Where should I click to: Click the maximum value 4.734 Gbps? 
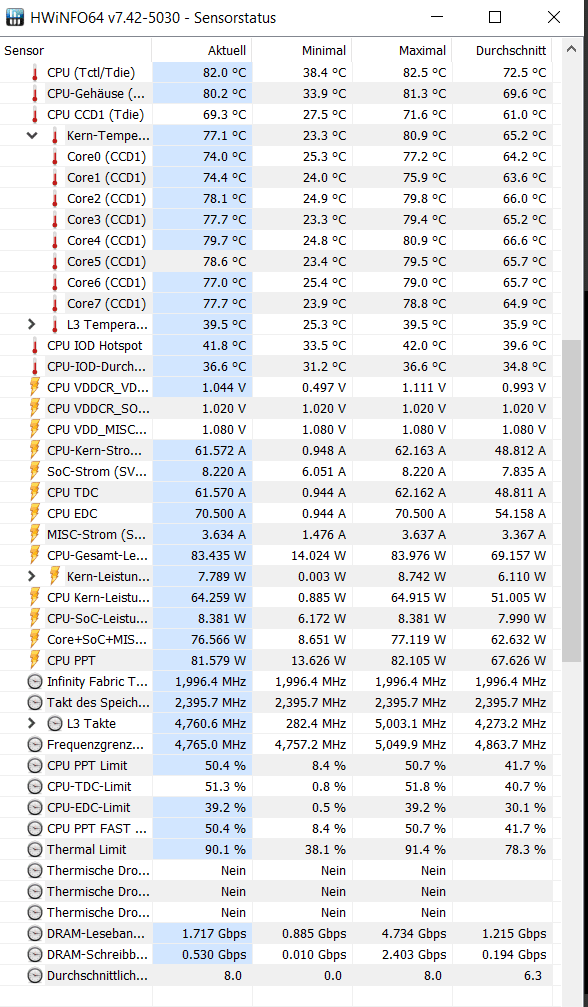coord(412,934)
